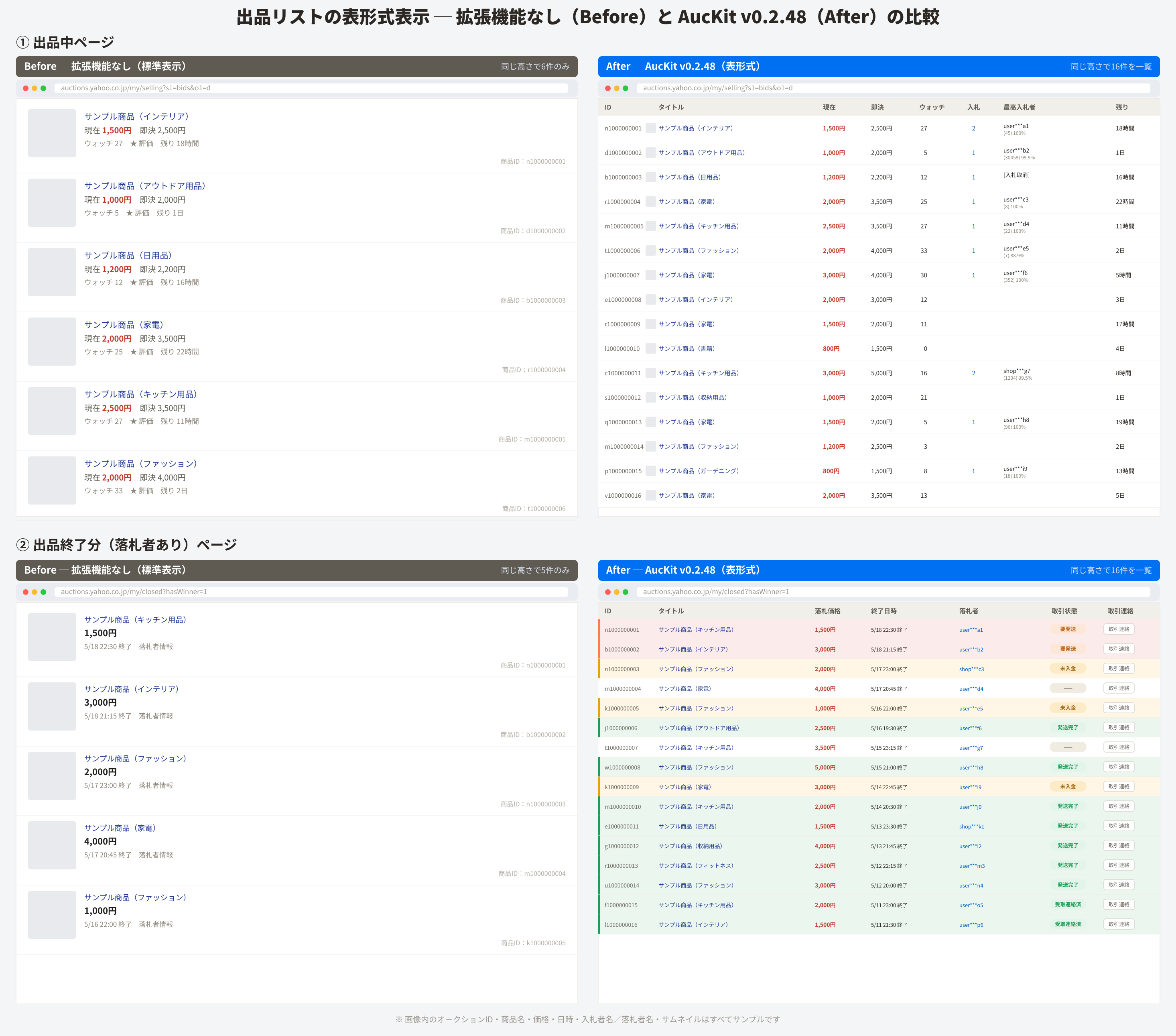The height and width of the screenshot is (1036, 1176).
Task: Click 取引連絡 button in closed row n1000000001
Action: 1119,629
